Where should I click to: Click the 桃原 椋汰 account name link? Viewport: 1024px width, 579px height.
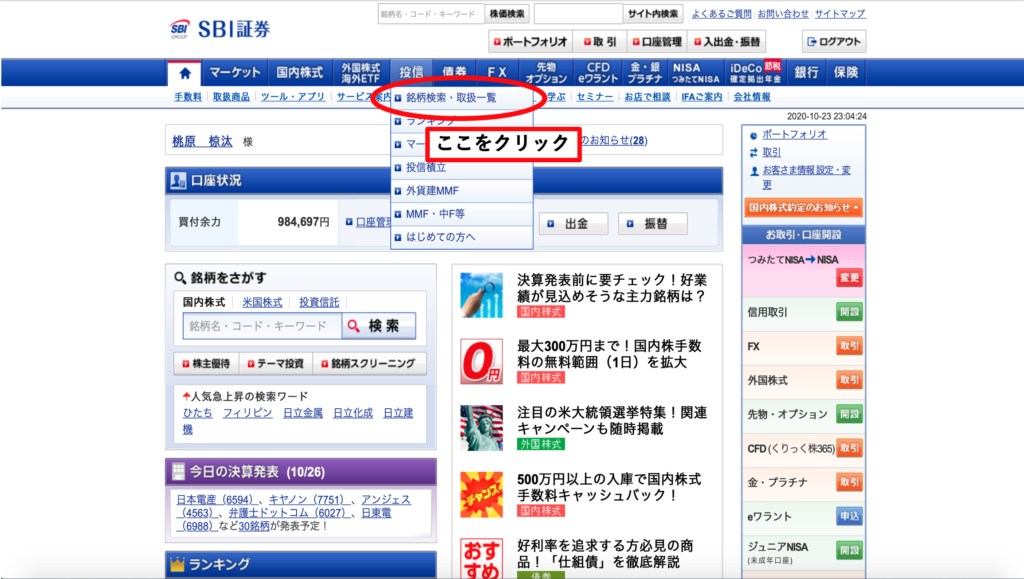click(202, 141)
